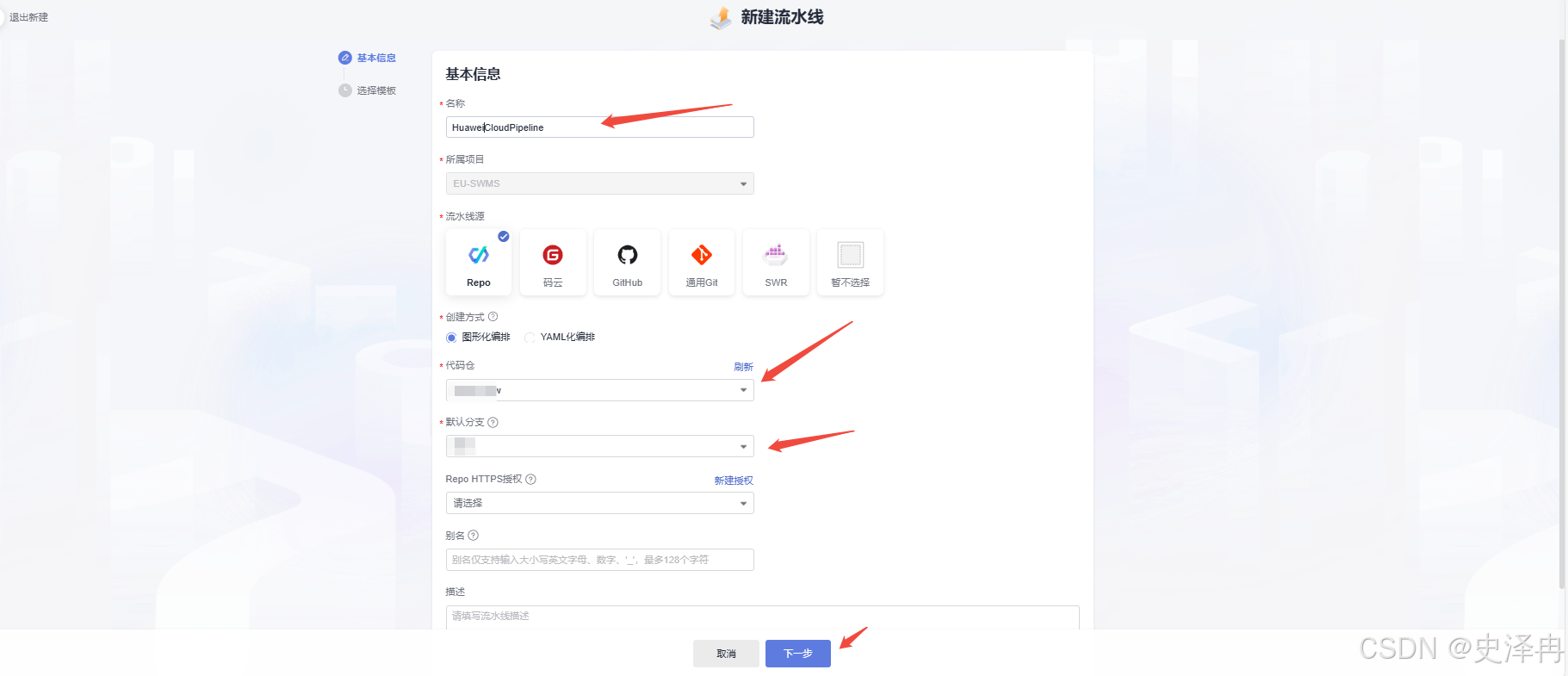This screenshot has height=676, width=1568.
Task: Click the page vertical scrollbar
Action: [x=1562, y=314]
